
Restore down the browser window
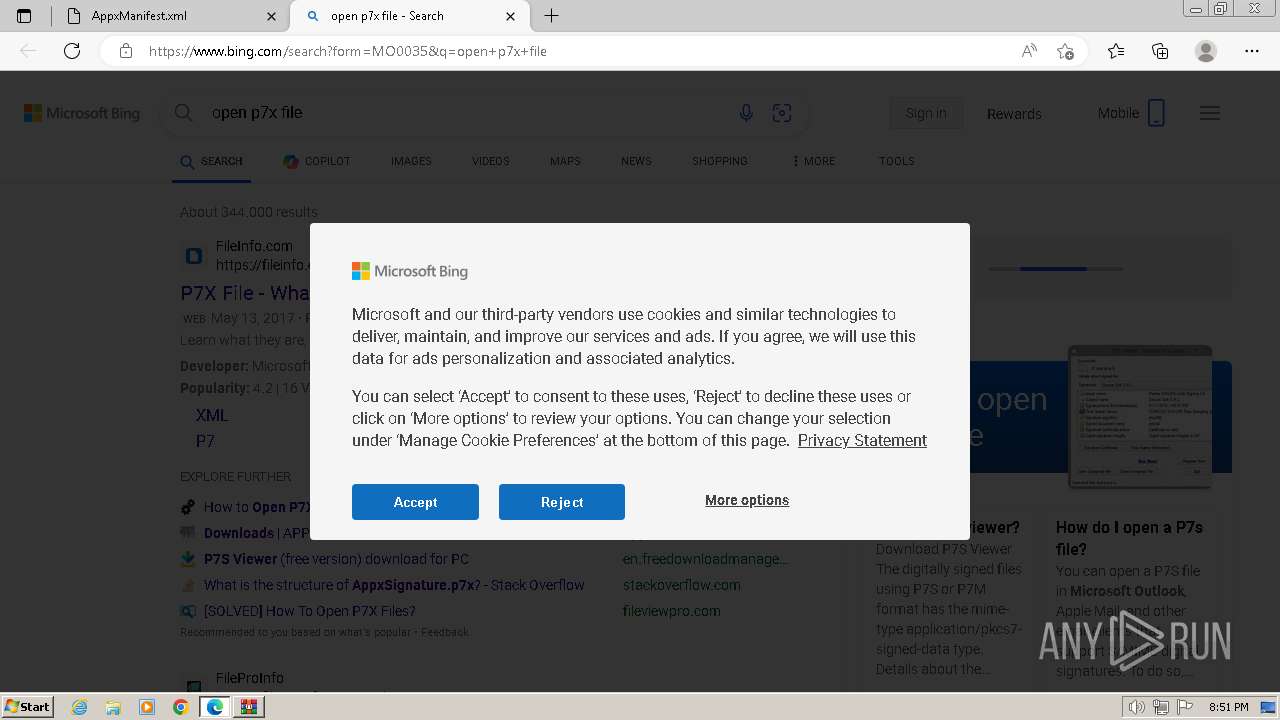coord(1220,9)
